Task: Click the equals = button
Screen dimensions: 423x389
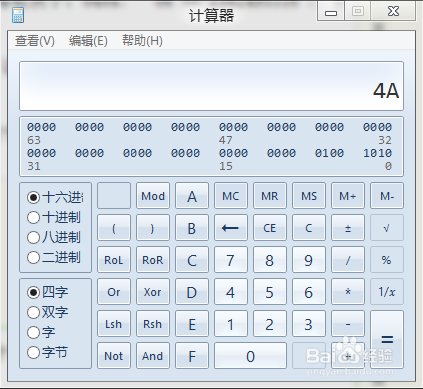Action: point(387,339)
